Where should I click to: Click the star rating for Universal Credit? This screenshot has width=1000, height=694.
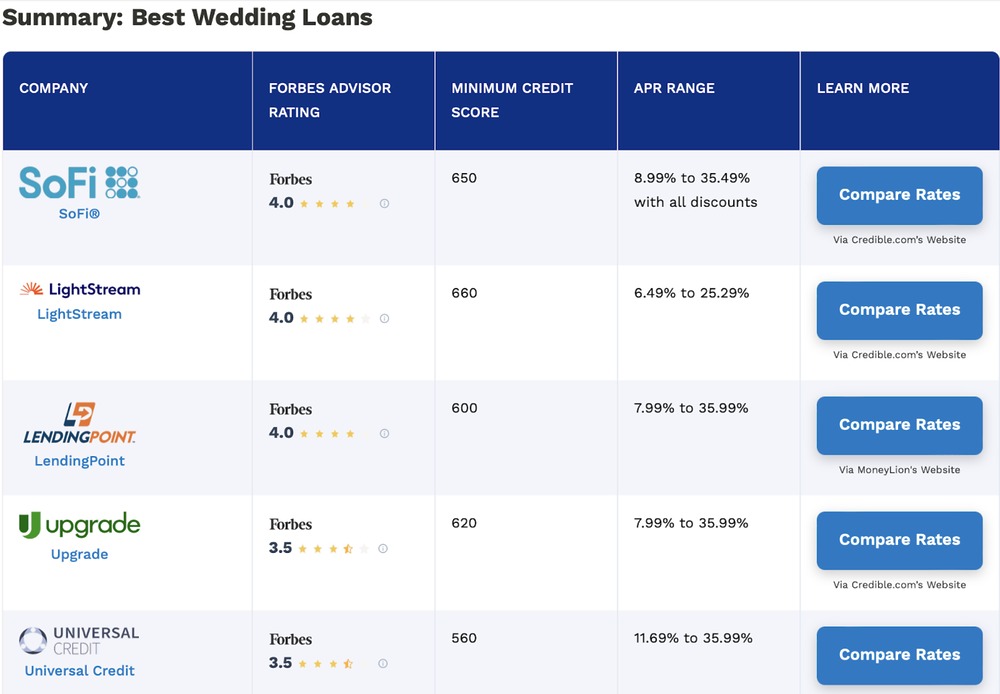[333, 663]
